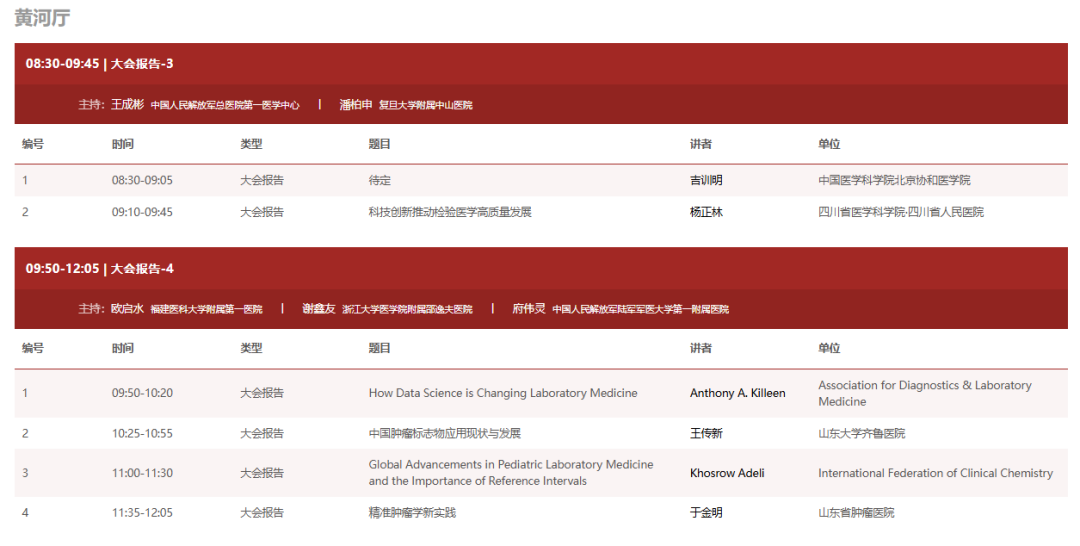The height and width of the screenshot is (546, 1080).
Task: Click unit 四川省医学科学院·四川省人民医院
Action: [x=901, y=212]
